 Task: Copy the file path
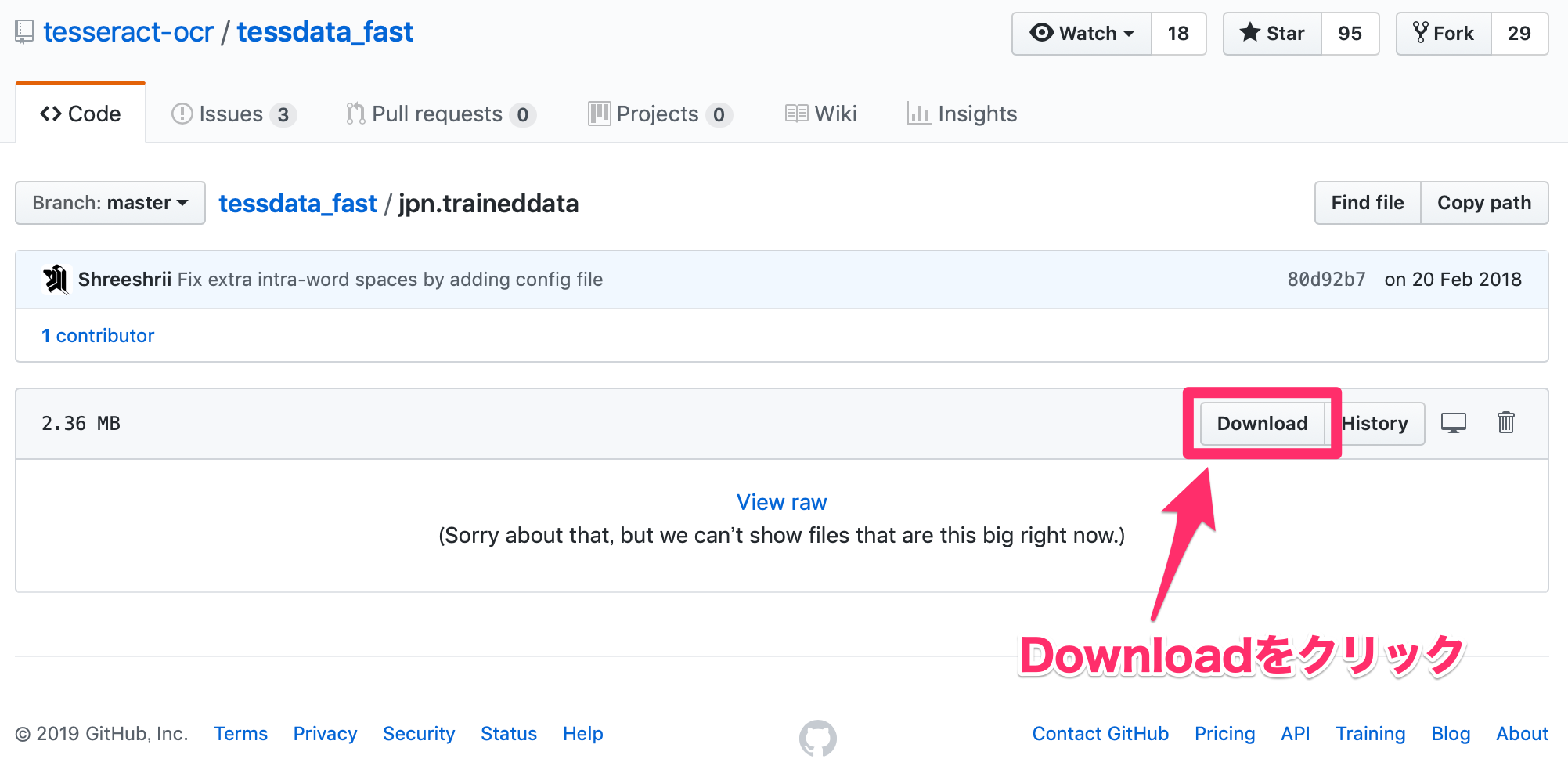pyautogui.click(x=1484, y=203)
